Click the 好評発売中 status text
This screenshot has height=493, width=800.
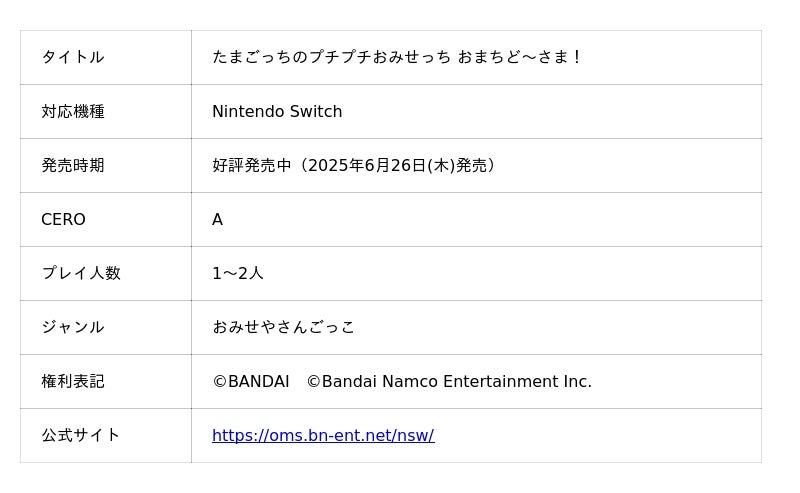coord(251,166)
